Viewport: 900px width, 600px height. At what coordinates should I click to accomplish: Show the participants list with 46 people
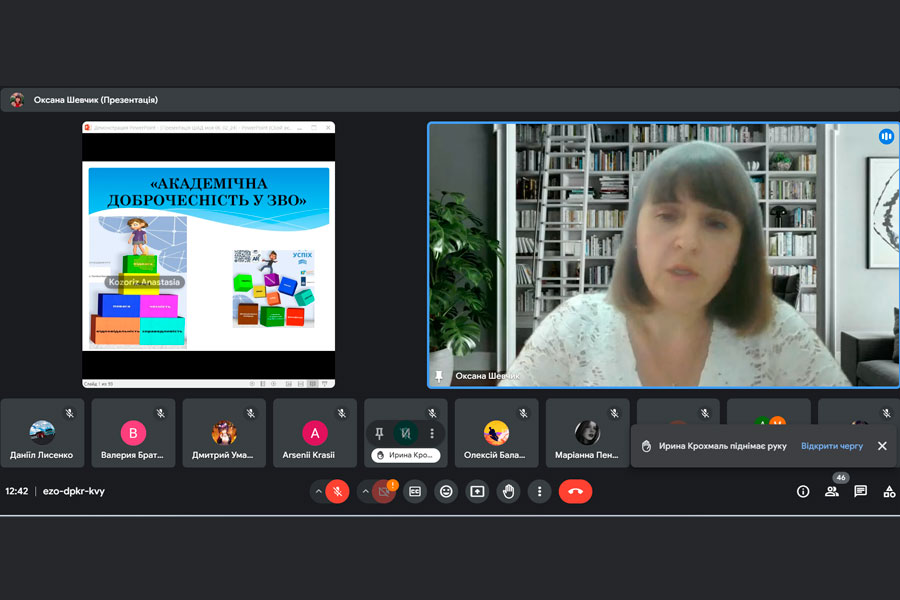pos(832,491)
